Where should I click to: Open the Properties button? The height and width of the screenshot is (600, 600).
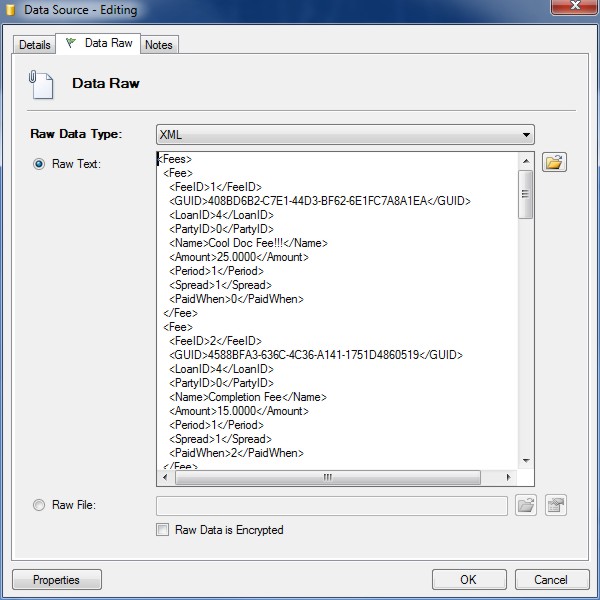tap(56, 580)
